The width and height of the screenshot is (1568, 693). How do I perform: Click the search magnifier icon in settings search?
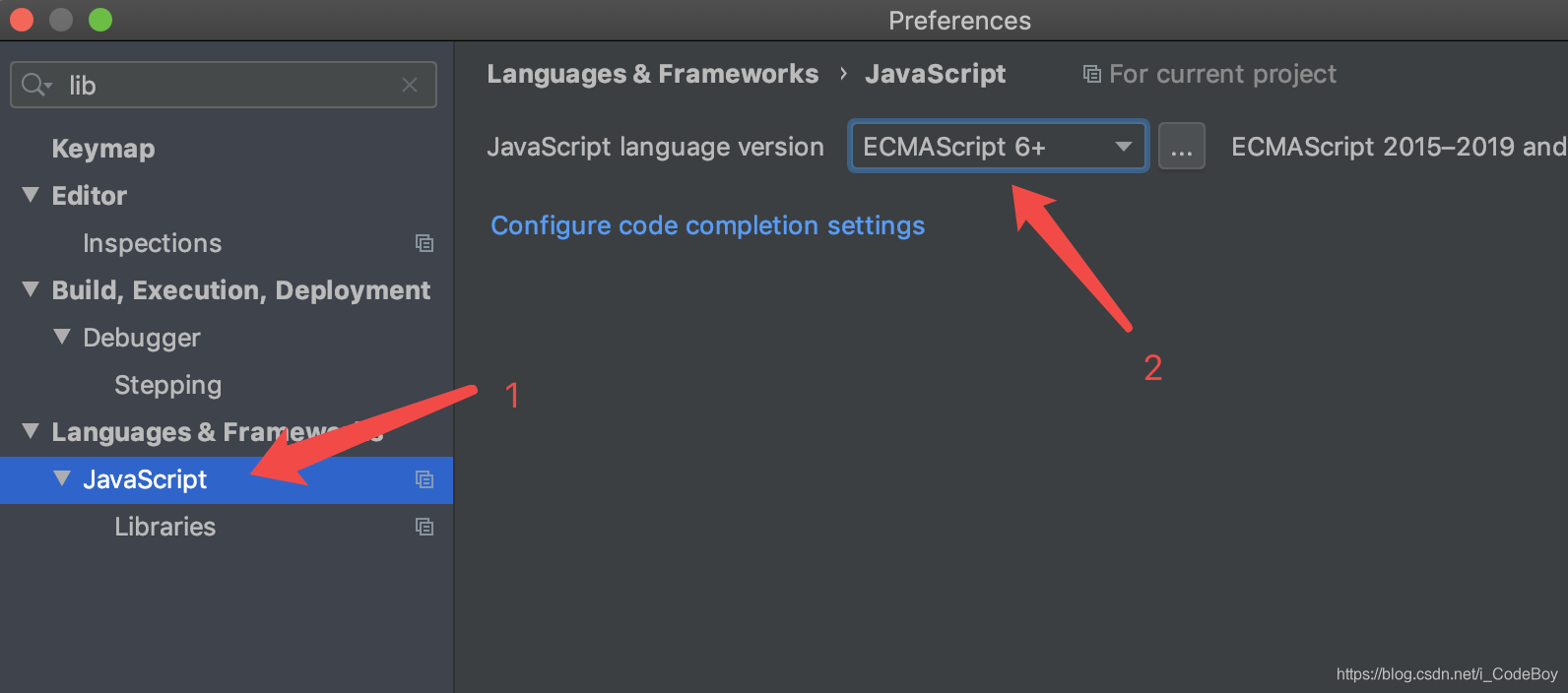coord(36,85)
